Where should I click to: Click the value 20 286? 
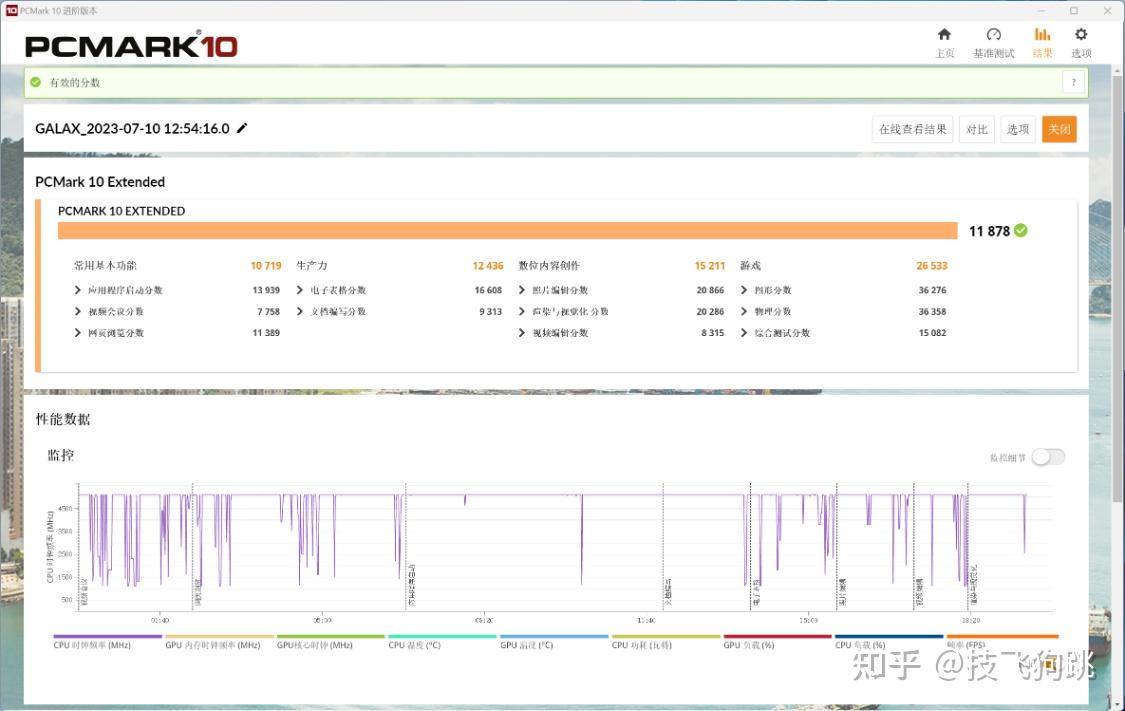[x=710, y=311]
